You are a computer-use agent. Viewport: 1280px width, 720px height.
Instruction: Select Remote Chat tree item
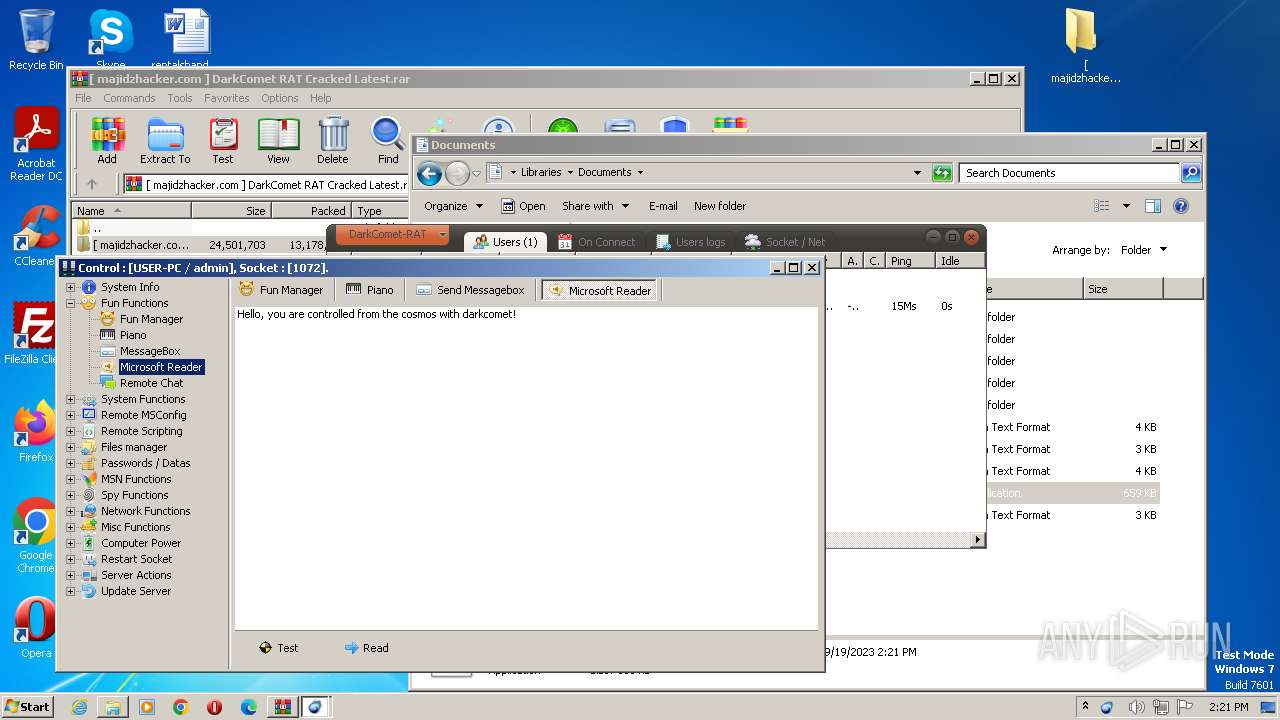point(152,383)
